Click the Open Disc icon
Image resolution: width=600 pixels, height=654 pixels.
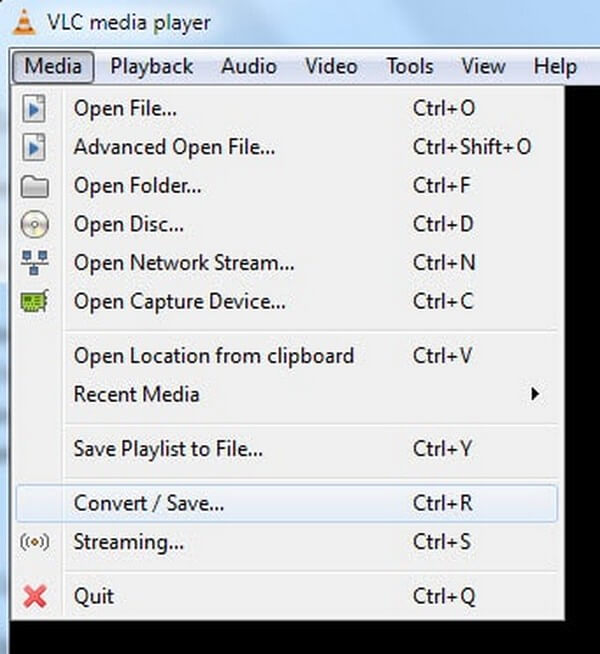(35, 224)
